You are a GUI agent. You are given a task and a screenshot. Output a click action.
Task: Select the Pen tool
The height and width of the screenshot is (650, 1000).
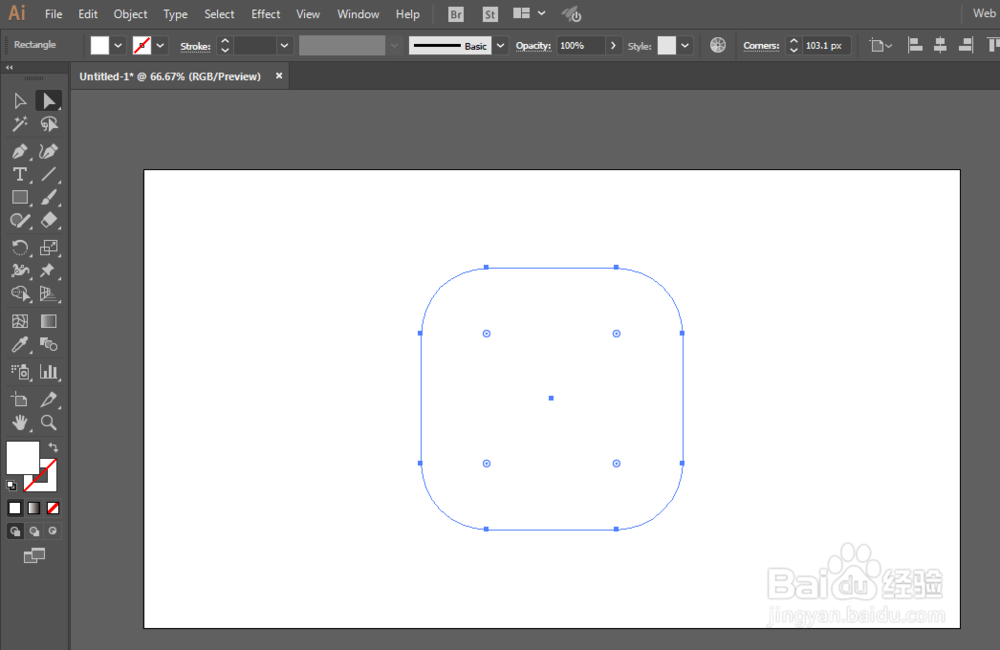(20, 151)
